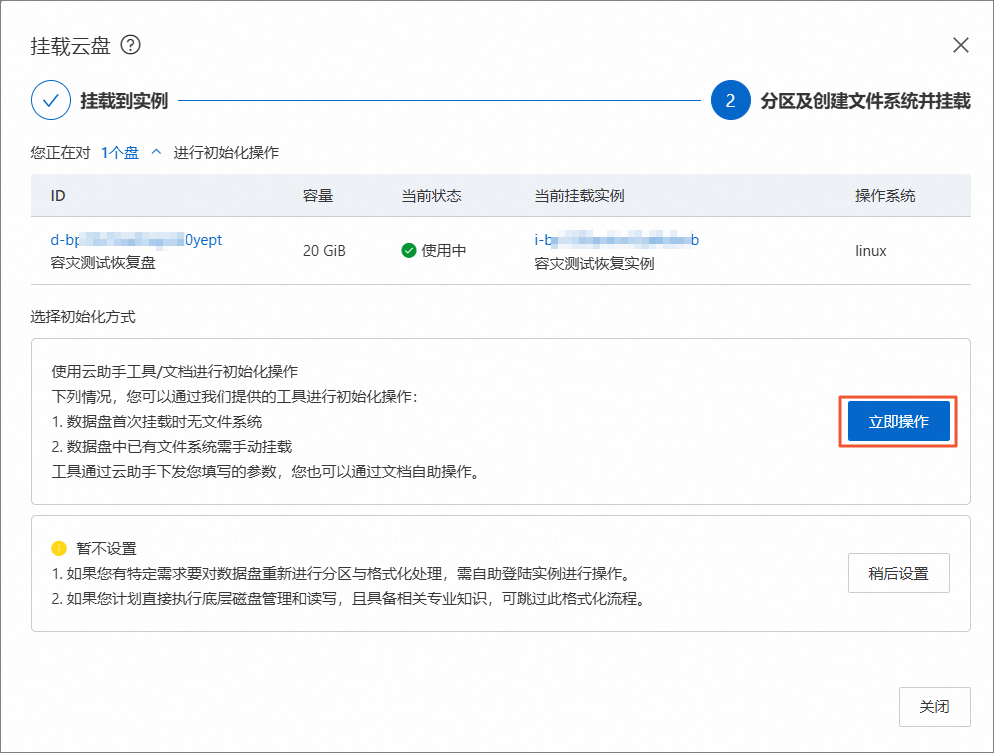994x753 pixels.
Task: Click the 关闭 button
Action: (934, 707)
